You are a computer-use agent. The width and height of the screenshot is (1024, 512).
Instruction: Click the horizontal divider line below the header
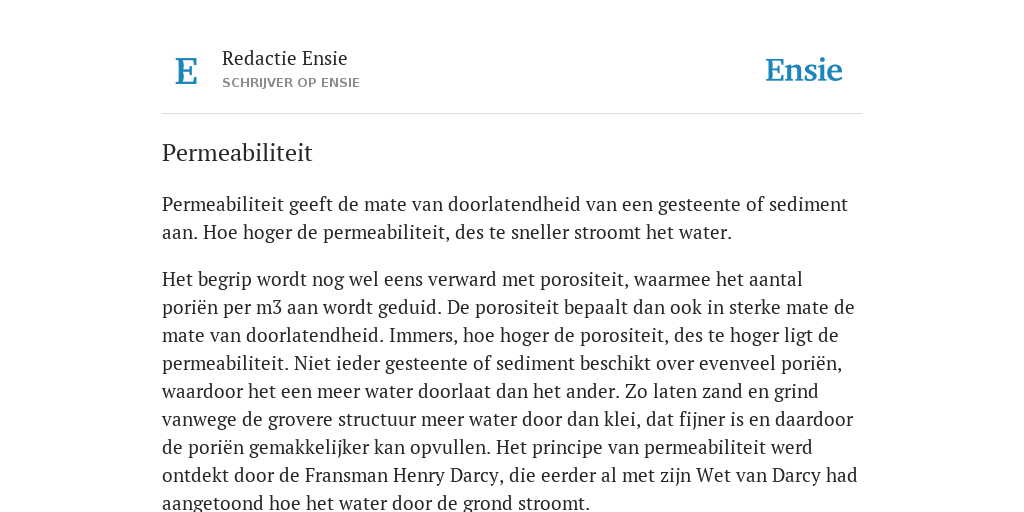click(x=512, y=114)
